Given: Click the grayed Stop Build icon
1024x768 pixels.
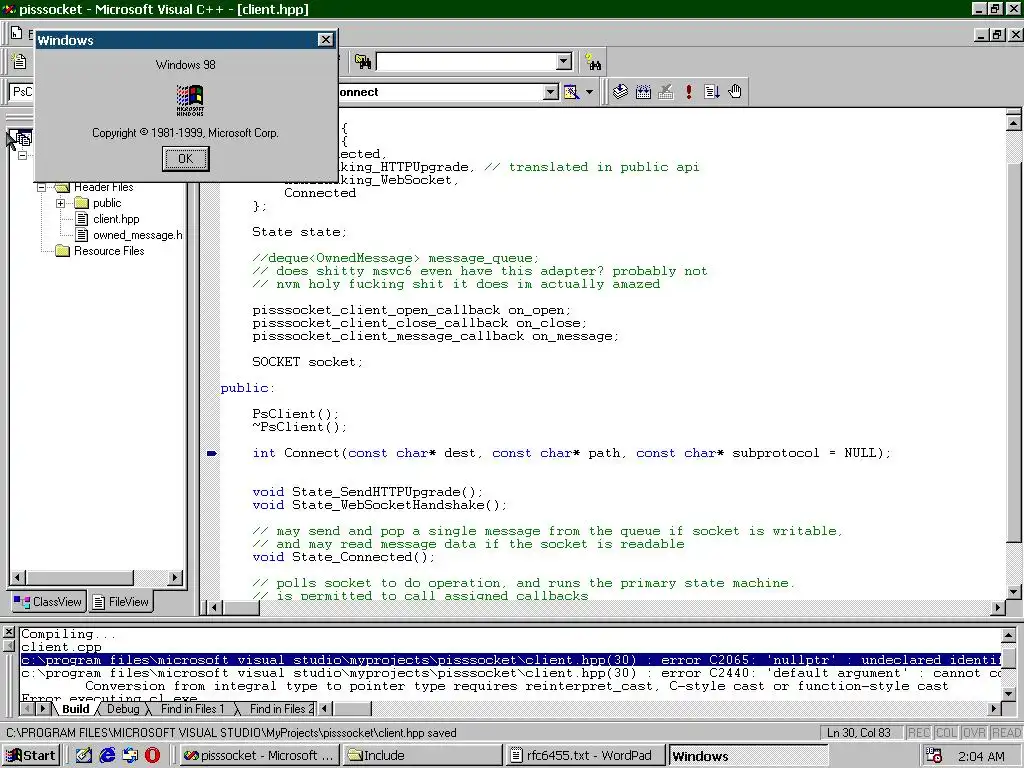Looking at the screenshot, I should (665, 92).
